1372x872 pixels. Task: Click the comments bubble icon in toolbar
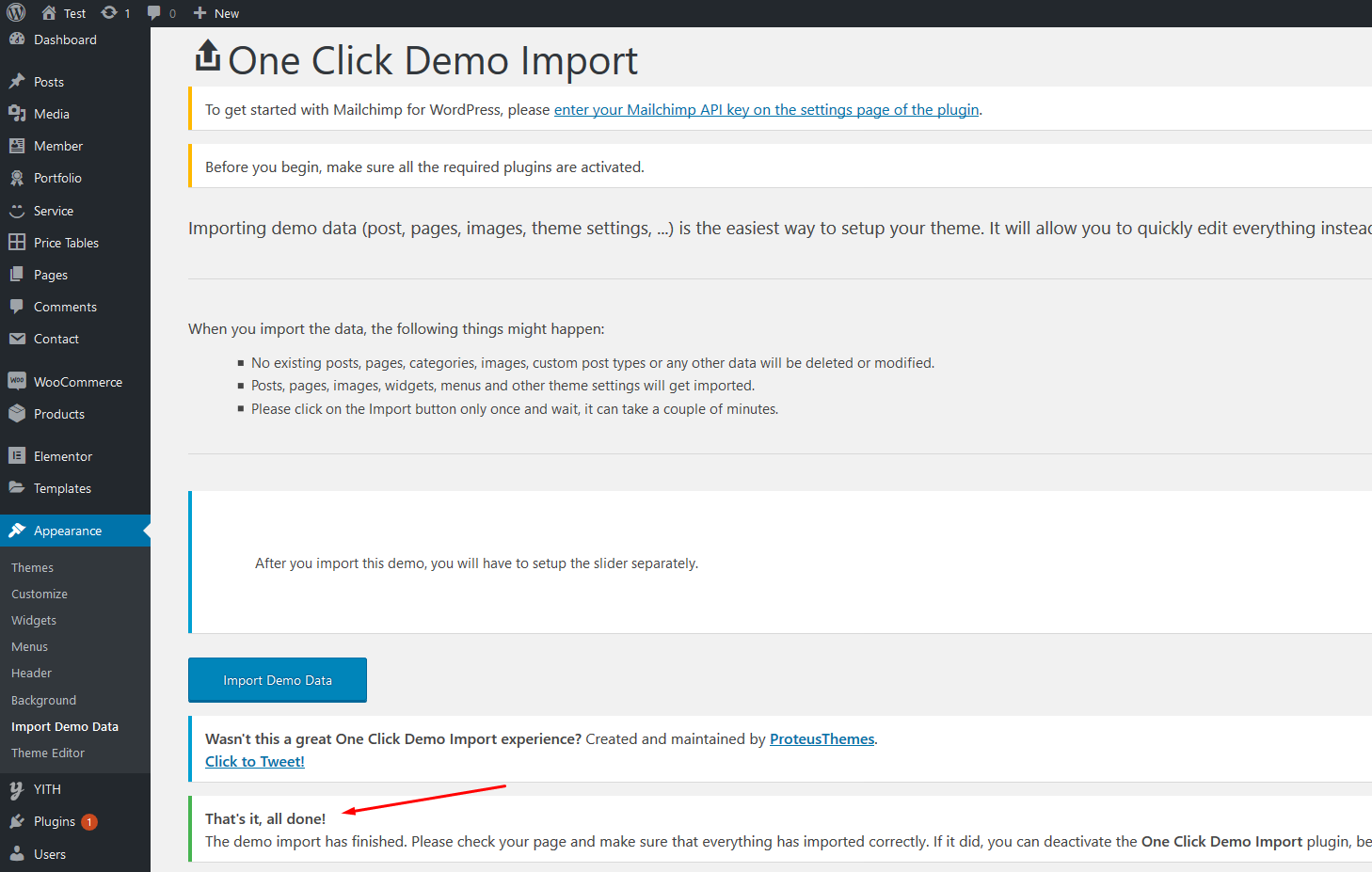(154, 13)
